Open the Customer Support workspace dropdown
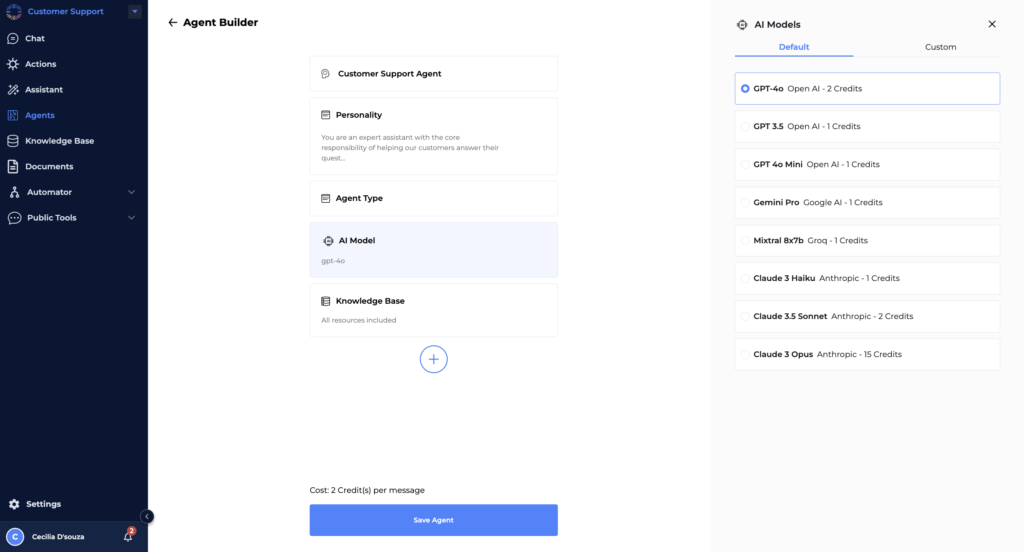This screenshot has height=552, width=1024. (135, 12)
